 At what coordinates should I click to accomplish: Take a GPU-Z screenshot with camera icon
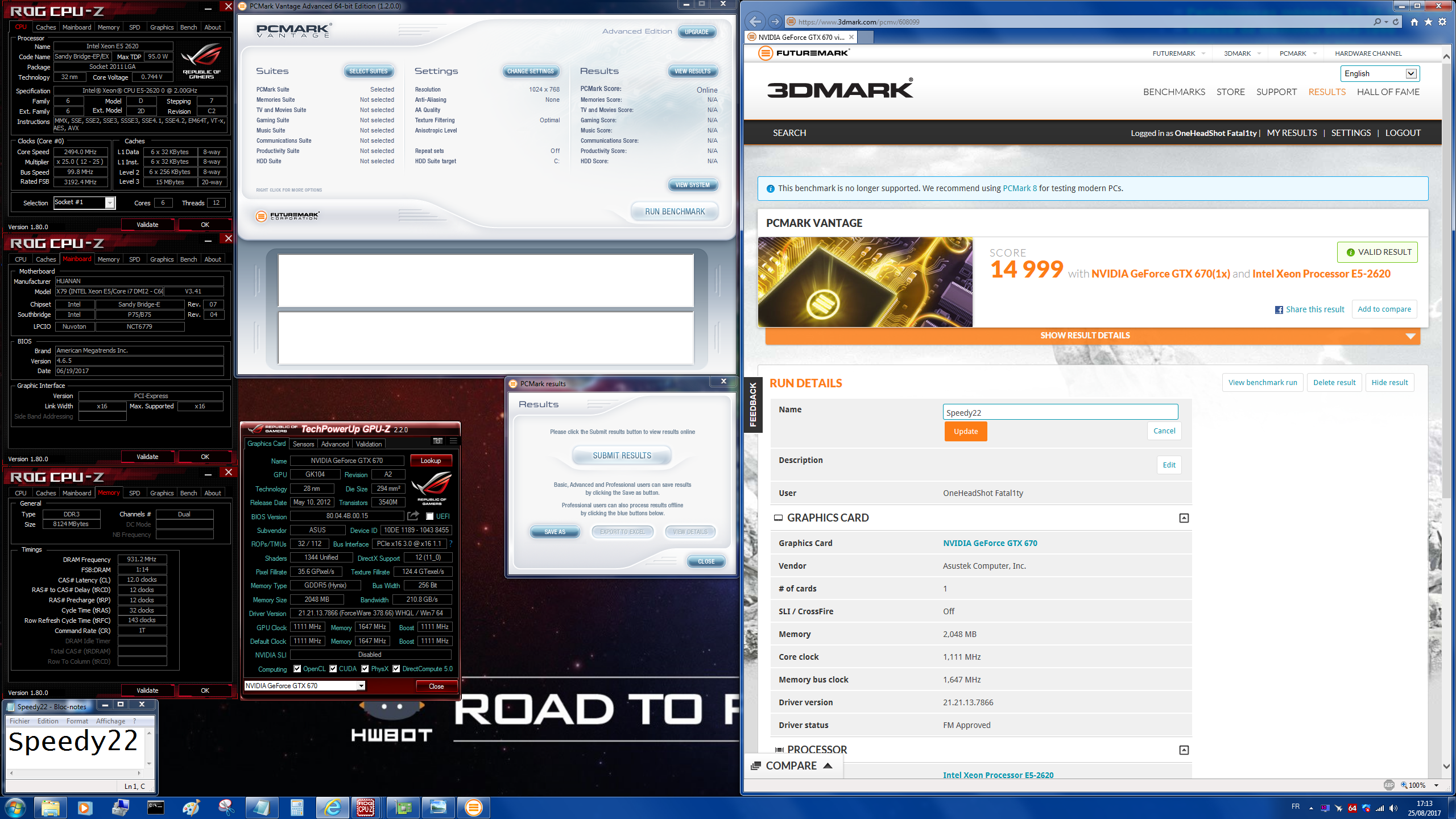point(437,441)
